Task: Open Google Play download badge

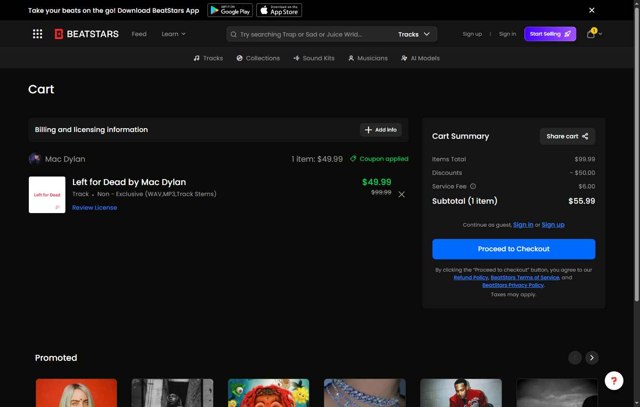Action: (230, 10)
